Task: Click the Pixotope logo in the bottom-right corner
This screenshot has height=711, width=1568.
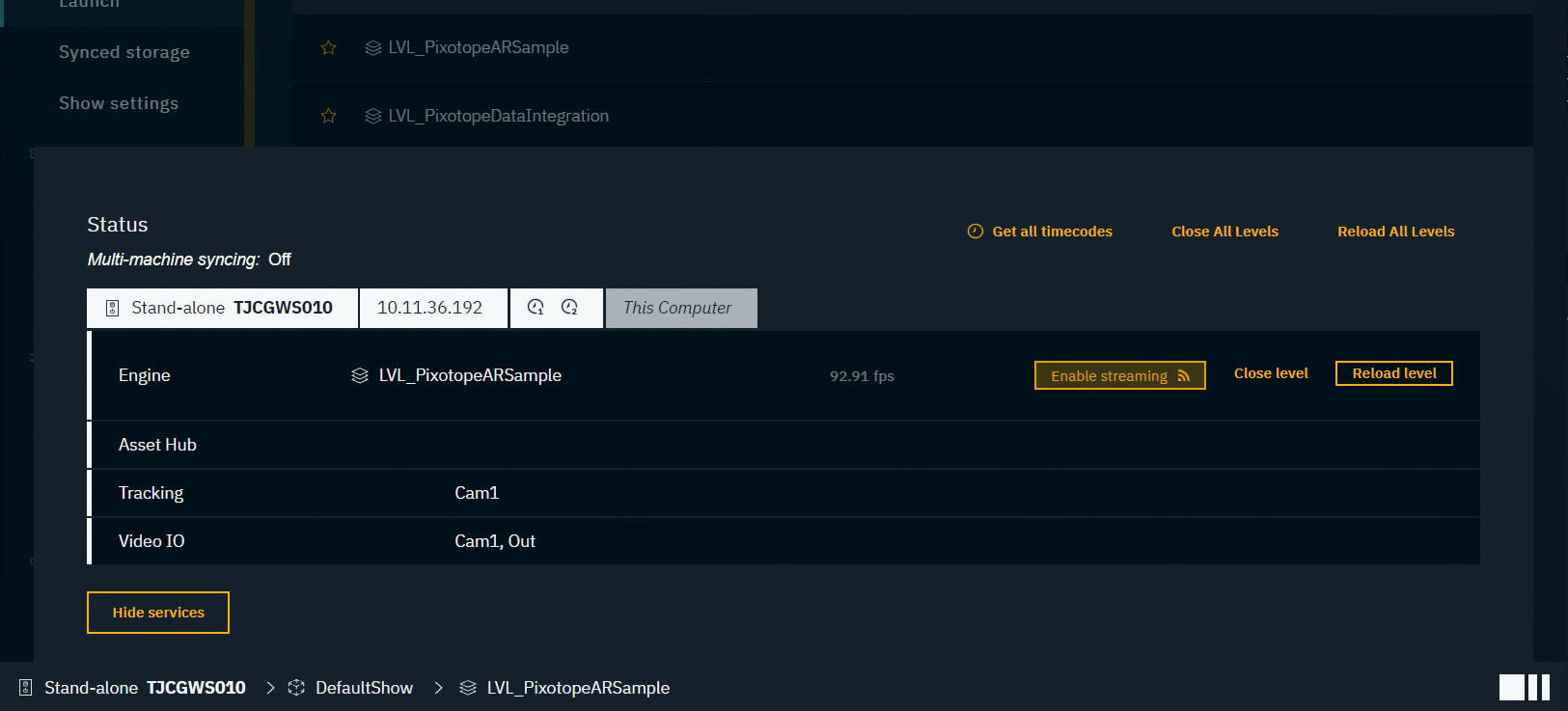Action: point(1525,687)
